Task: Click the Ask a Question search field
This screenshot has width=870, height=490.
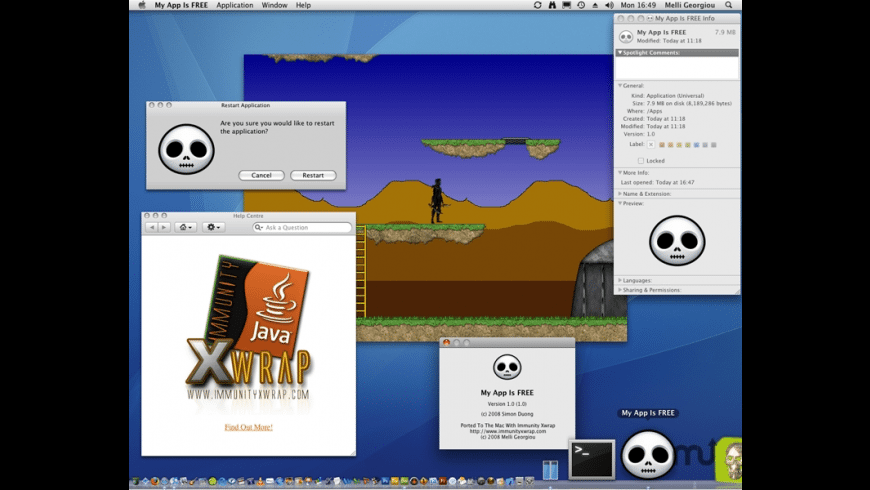Action: 302,228
